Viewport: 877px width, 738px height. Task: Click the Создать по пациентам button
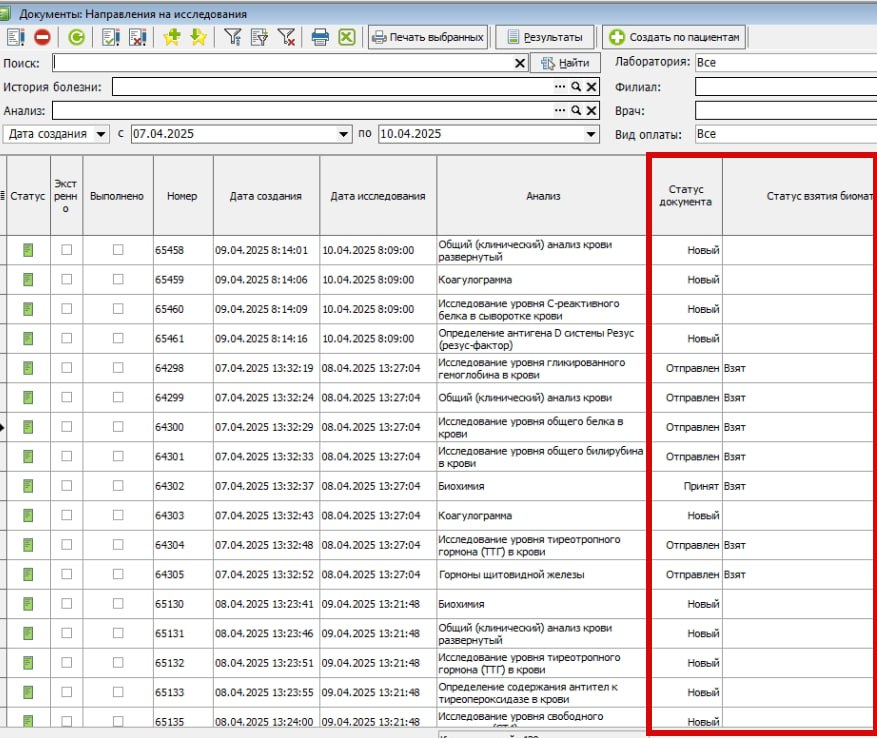pyautogui.click(x=675, y=37)
